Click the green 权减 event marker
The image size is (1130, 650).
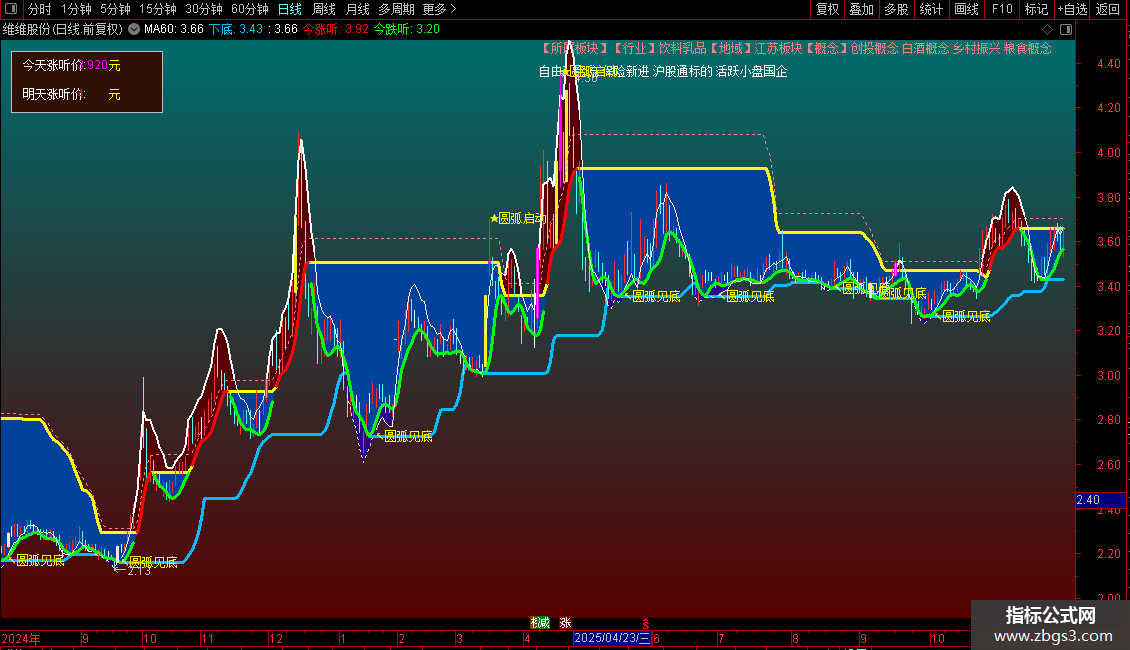tap(540, 623)
